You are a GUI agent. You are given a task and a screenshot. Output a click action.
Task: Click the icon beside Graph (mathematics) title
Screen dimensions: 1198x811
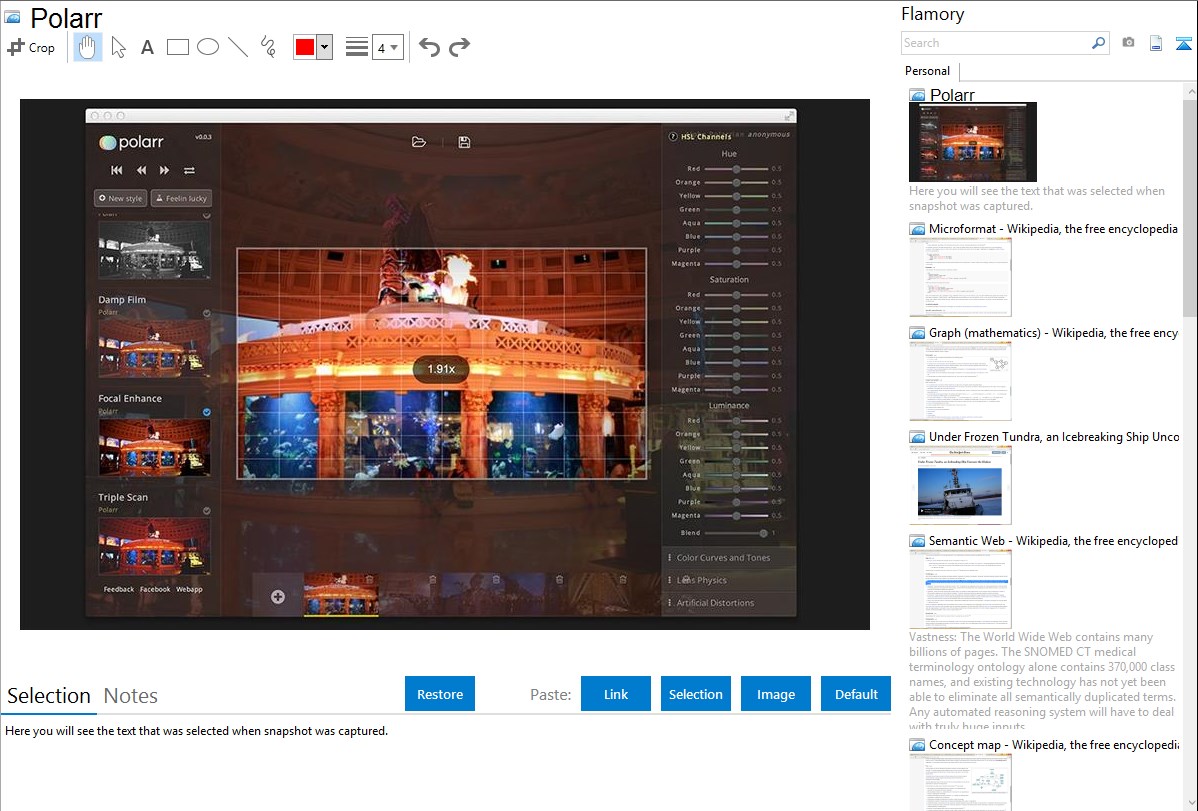(x=917, y=333)
